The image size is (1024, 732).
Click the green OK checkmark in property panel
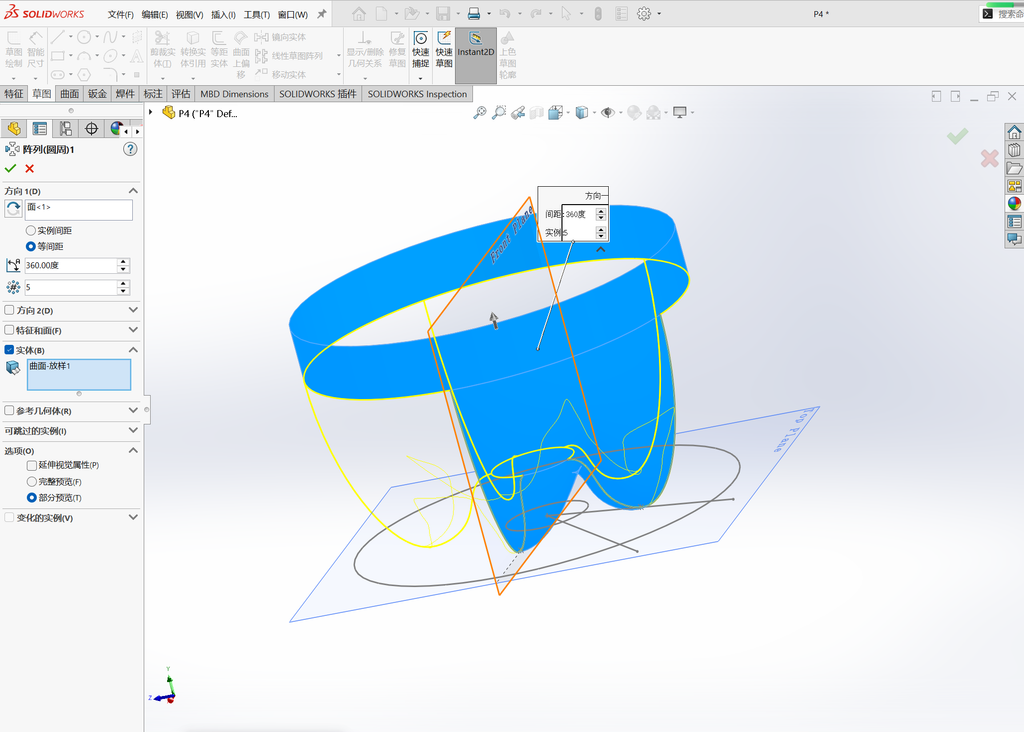(x=10, y=168)
